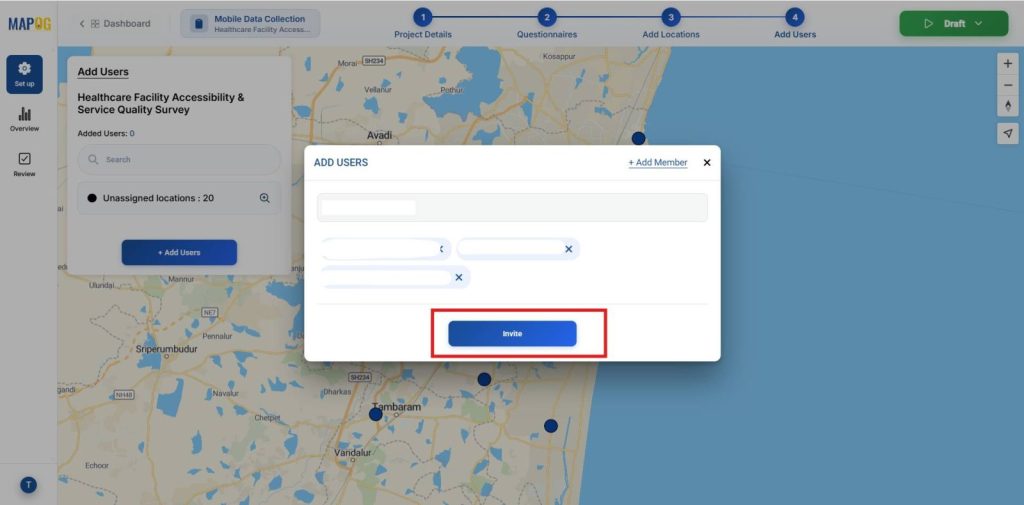This screenshot has width=1024, height=505.
Task: Zoom to unassigned locations magnifier icon
Action: pos(265,198)
